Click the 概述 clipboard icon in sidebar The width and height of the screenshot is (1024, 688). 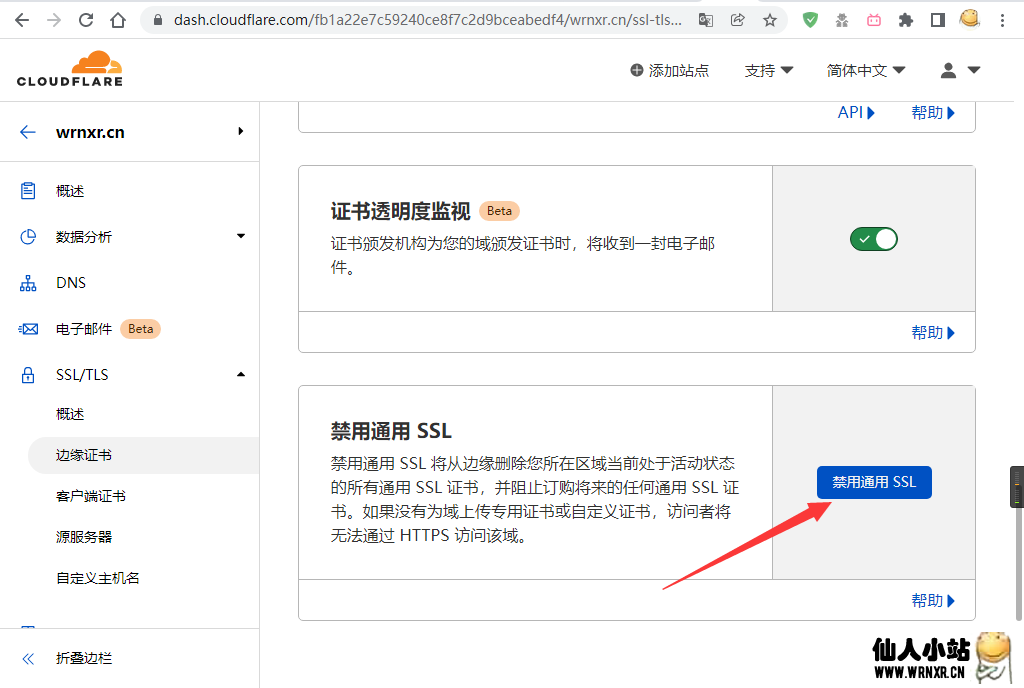pos(28,191)
